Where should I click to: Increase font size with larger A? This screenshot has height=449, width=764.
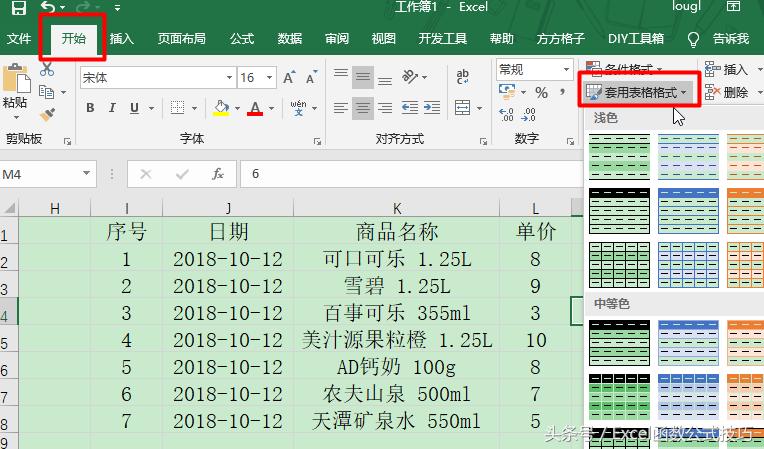point(289,77)
